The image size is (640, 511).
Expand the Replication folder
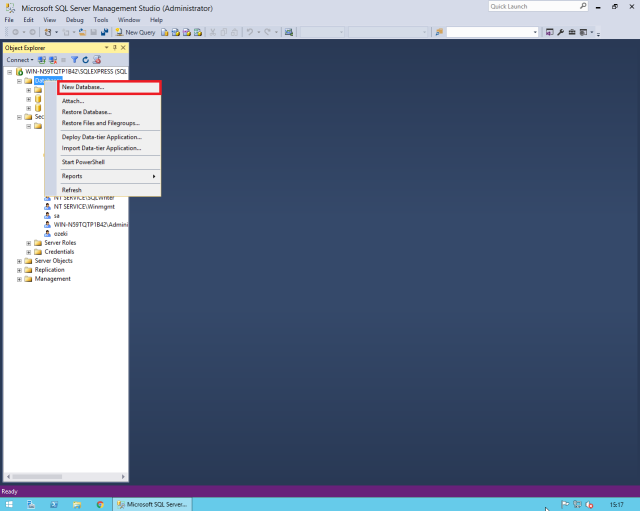point(19,270)
